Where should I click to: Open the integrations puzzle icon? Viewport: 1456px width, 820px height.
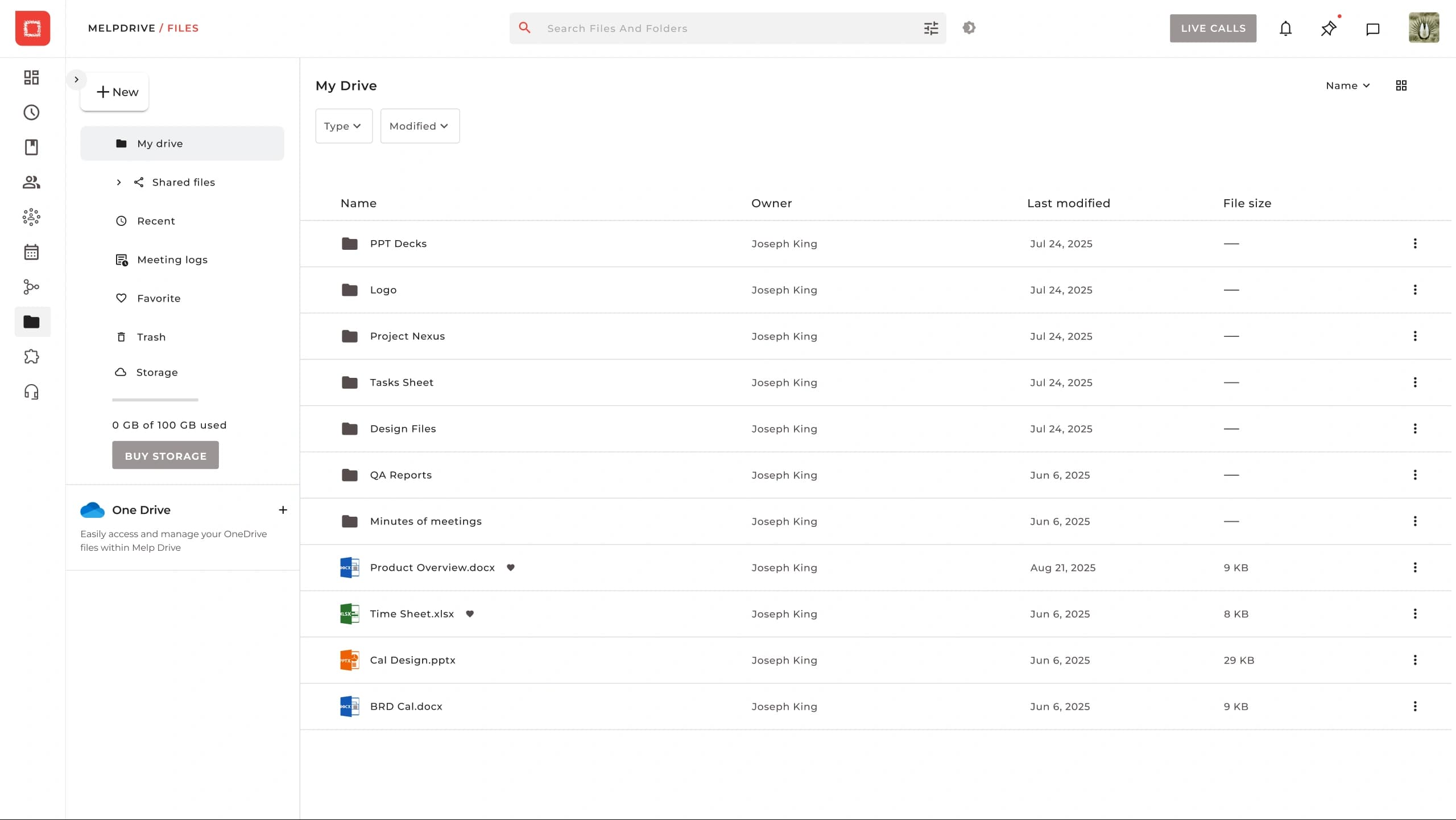coord(31,356)
